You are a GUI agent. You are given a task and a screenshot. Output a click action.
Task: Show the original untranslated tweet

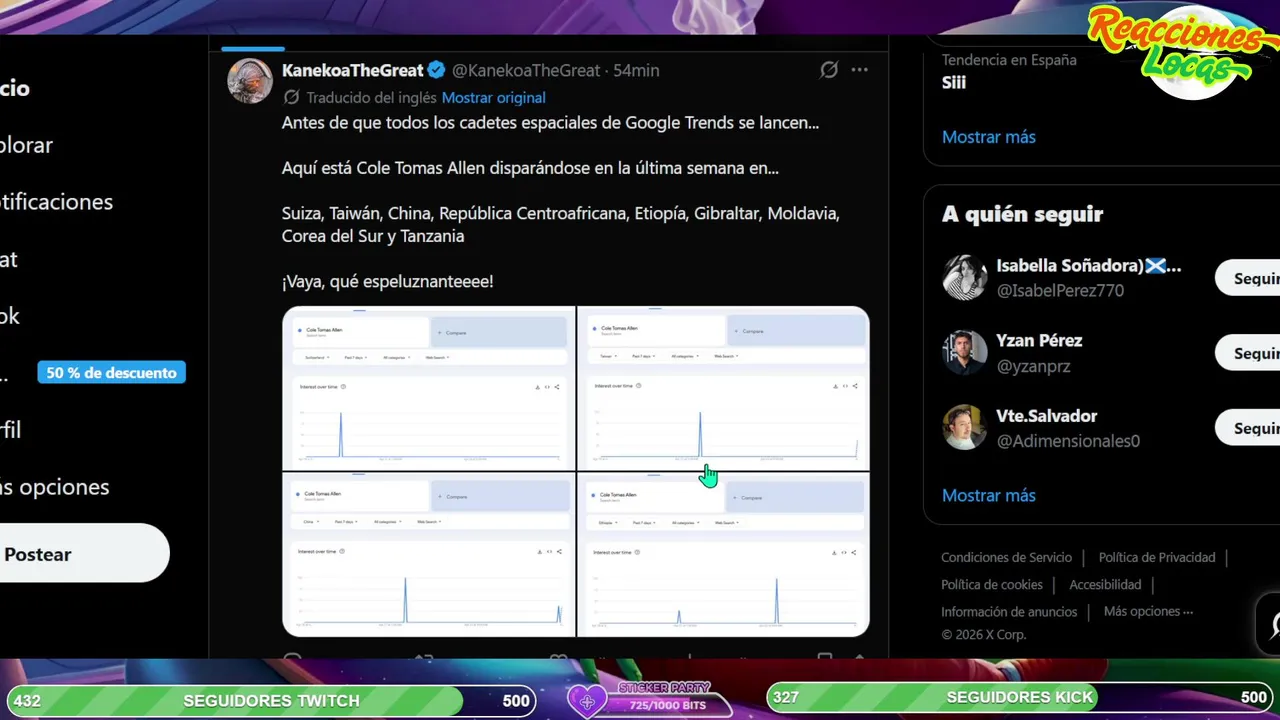tap(494, 97)
